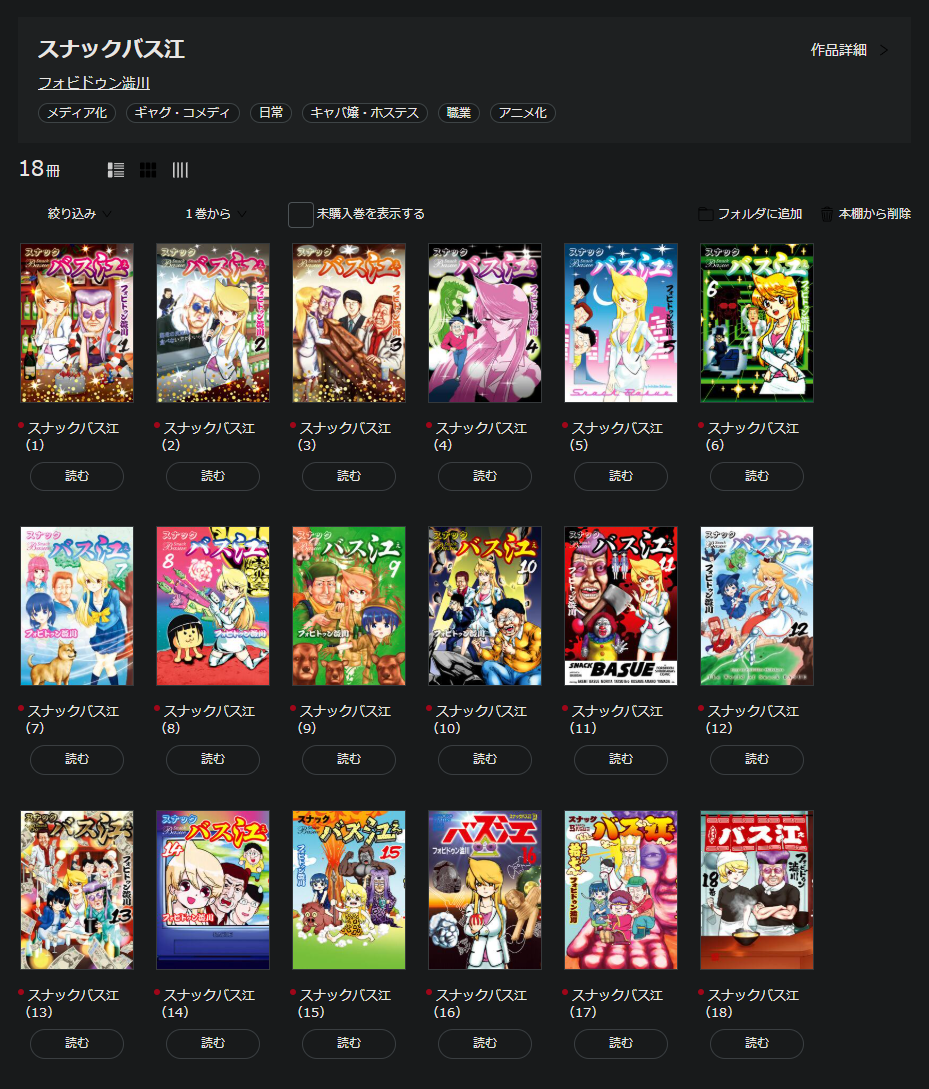Expand the 絞り込み filter dropdown

point(80,214)
